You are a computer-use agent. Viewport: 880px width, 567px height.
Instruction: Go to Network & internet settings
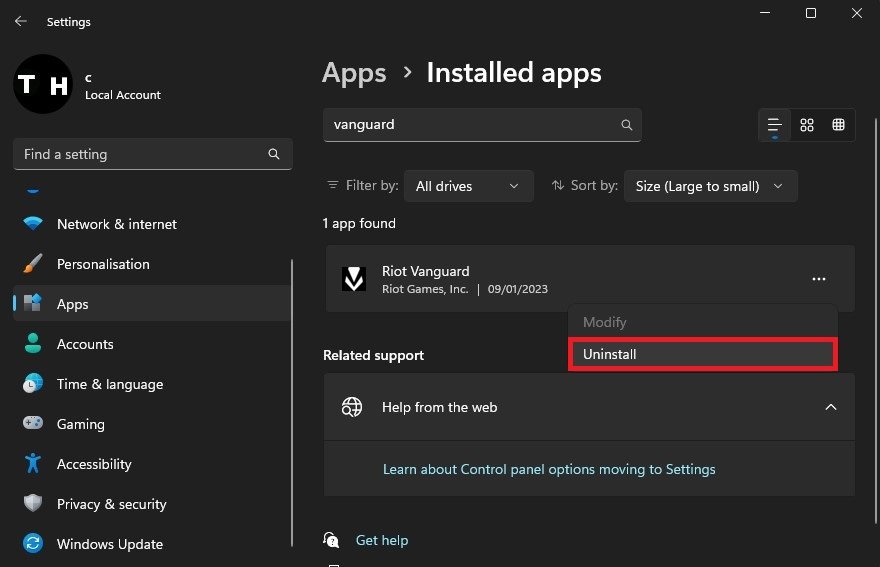point(116,224)
